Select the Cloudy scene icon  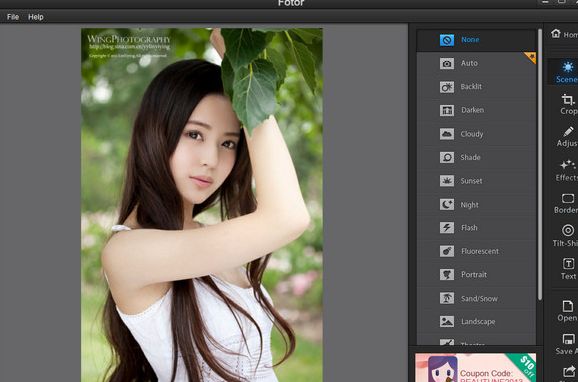[447, 134]
